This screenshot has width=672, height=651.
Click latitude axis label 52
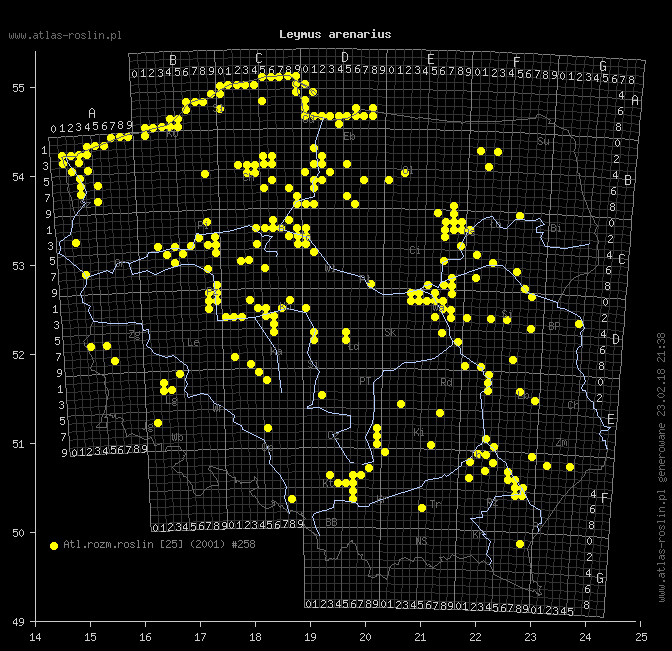18,355
